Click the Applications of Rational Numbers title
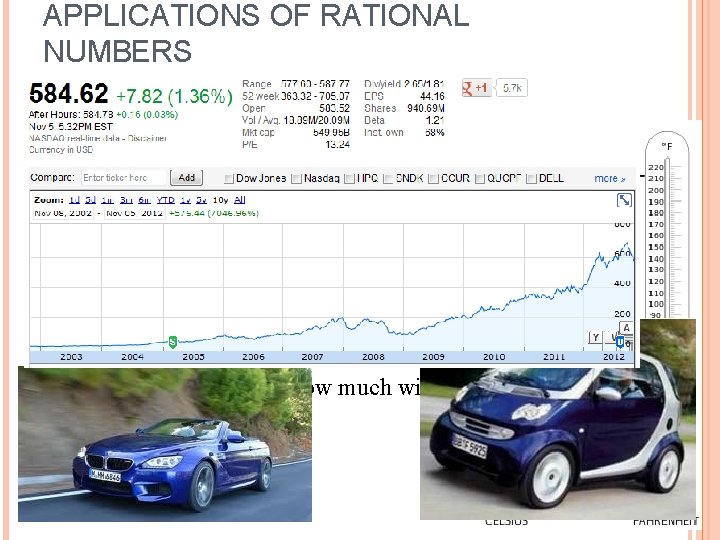 pyautogui.click(x=256, y=33)
